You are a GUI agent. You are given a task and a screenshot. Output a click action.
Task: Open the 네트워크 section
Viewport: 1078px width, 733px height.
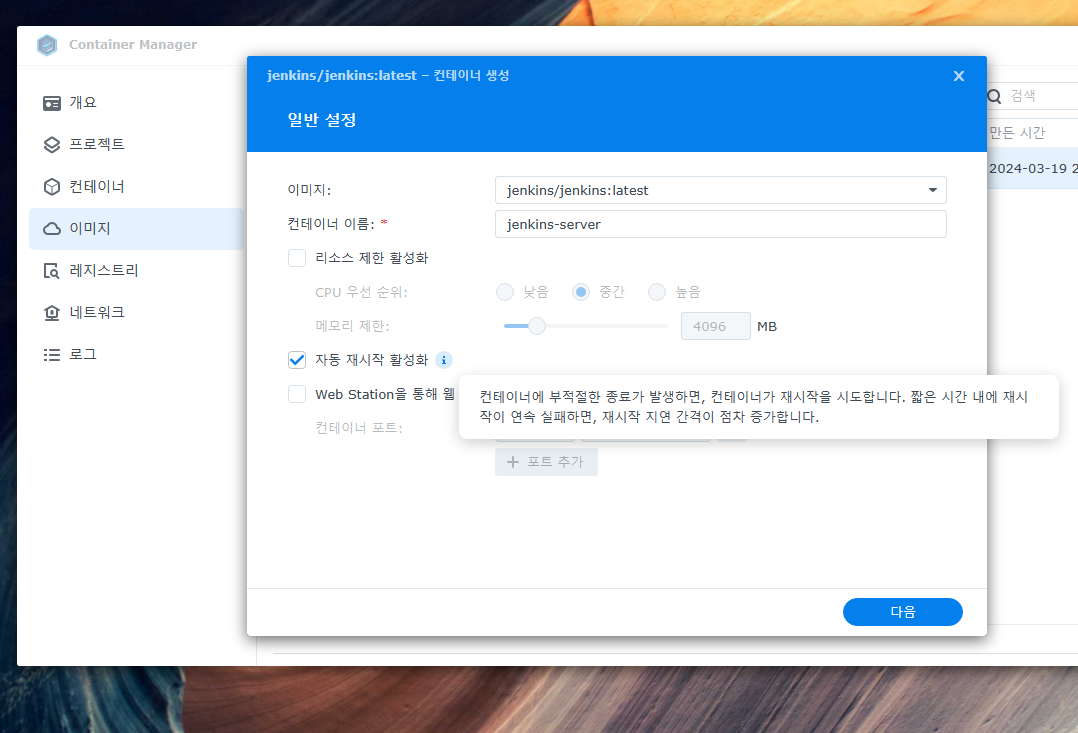tap(136, 312)
